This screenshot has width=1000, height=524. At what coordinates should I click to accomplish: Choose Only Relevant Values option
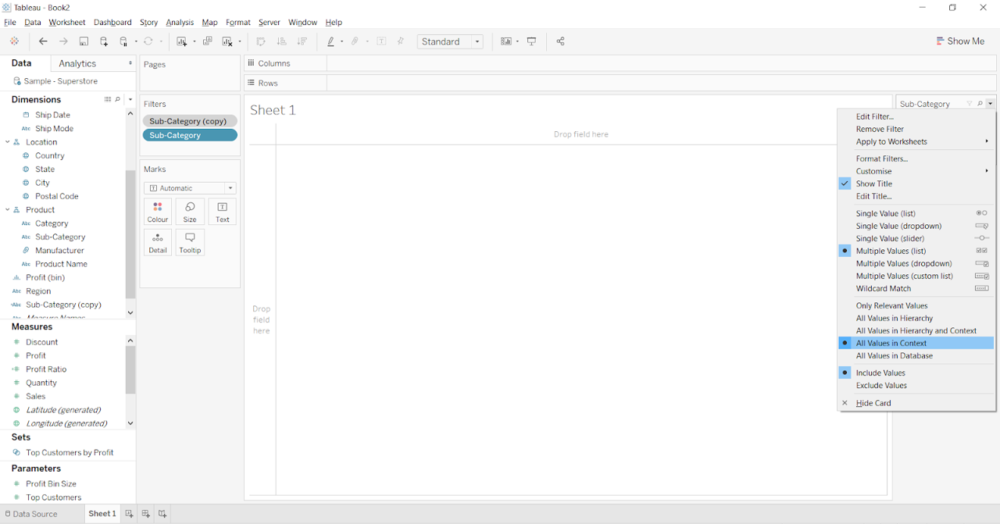coord(891,305)
